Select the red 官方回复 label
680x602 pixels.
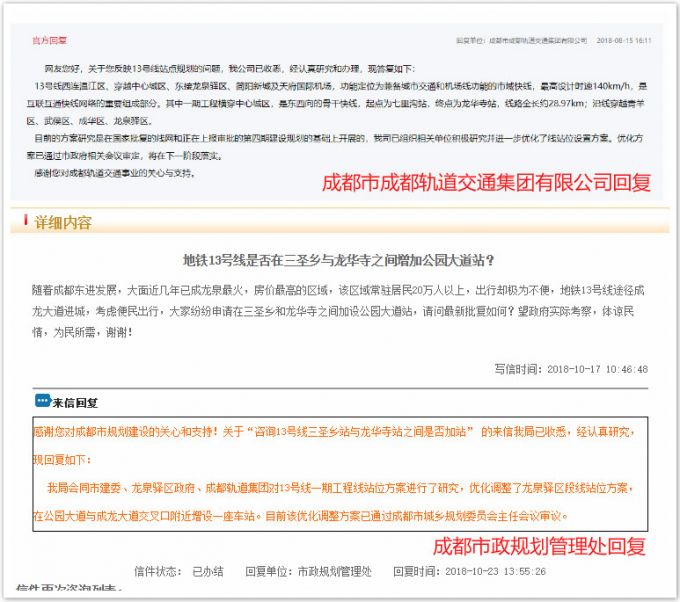(49, 41)
